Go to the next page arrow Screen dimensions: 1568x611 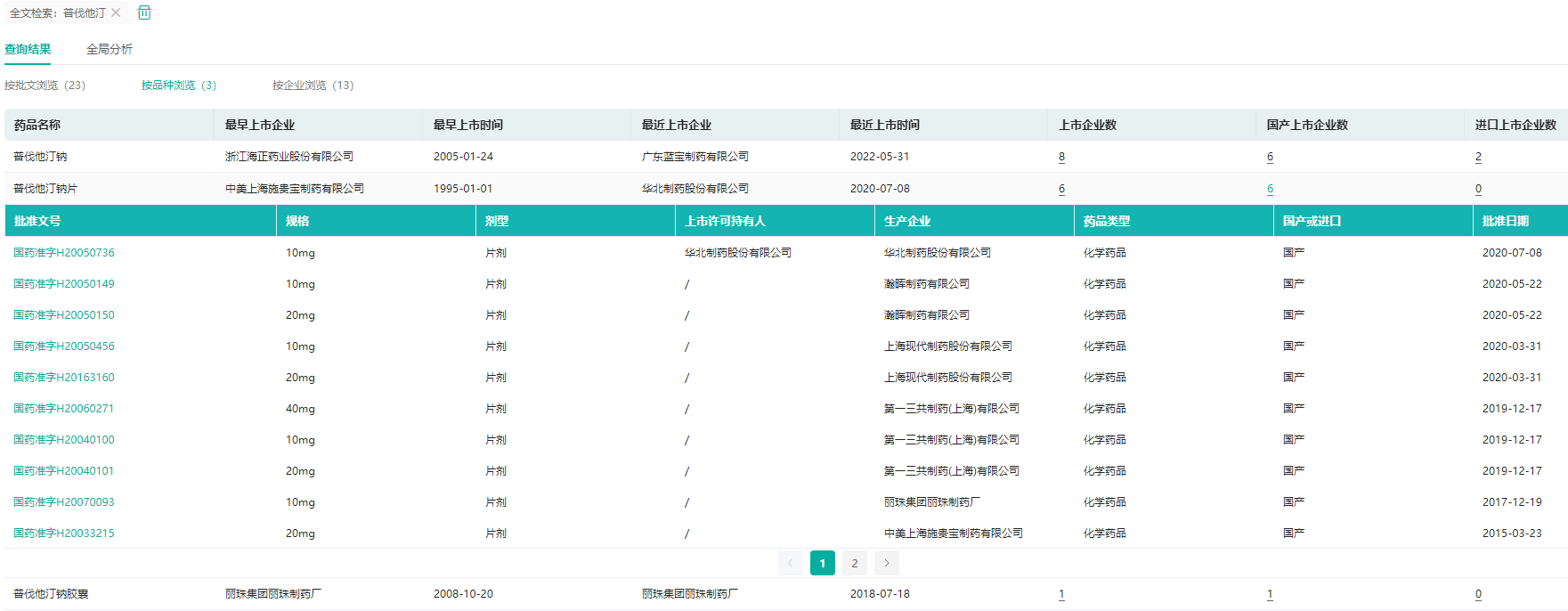[x=886, y=563]
